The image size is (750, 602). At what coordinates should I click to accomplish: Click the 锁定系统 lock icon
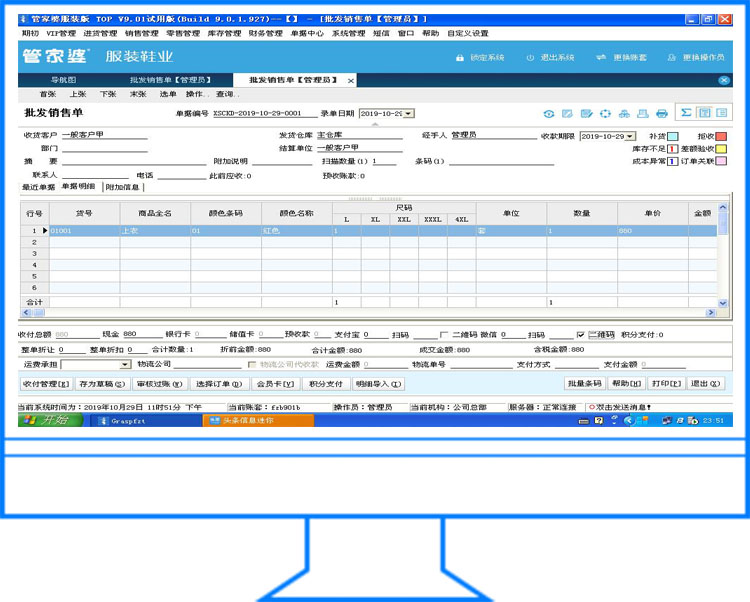(461, 57)
